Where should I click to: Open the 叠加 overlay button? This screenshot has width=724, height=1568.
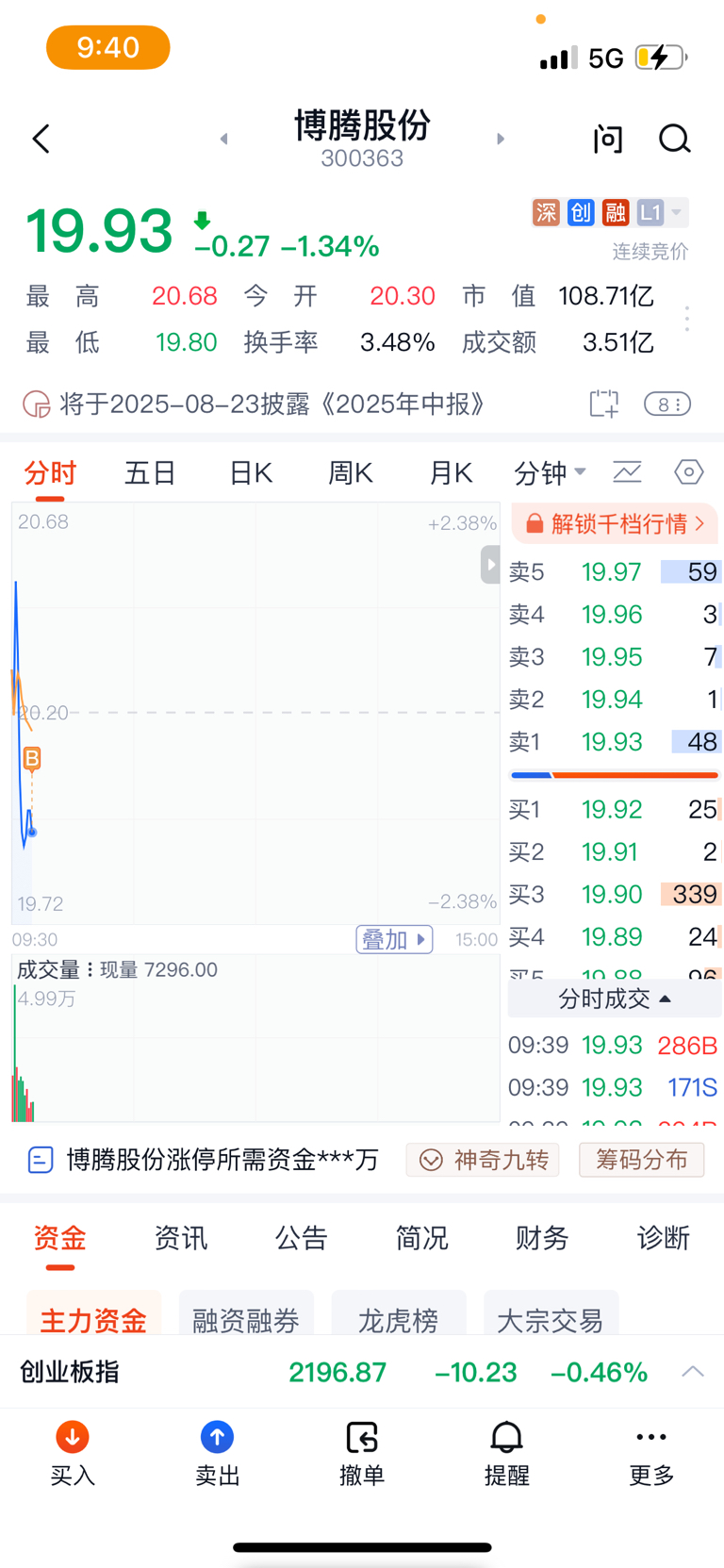pos(394,939)
